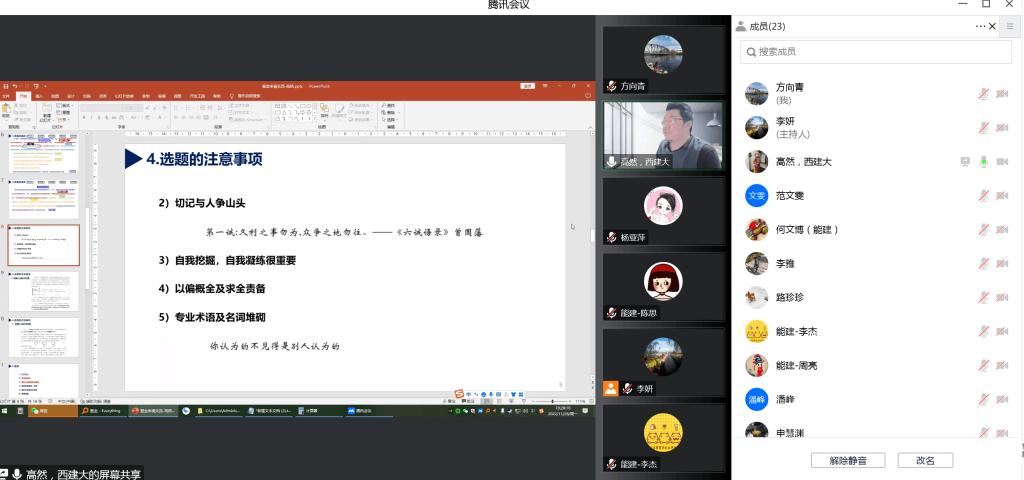
Task: Close the 成员 members panel
Action: pyautogui.click(x=992, y=27)
